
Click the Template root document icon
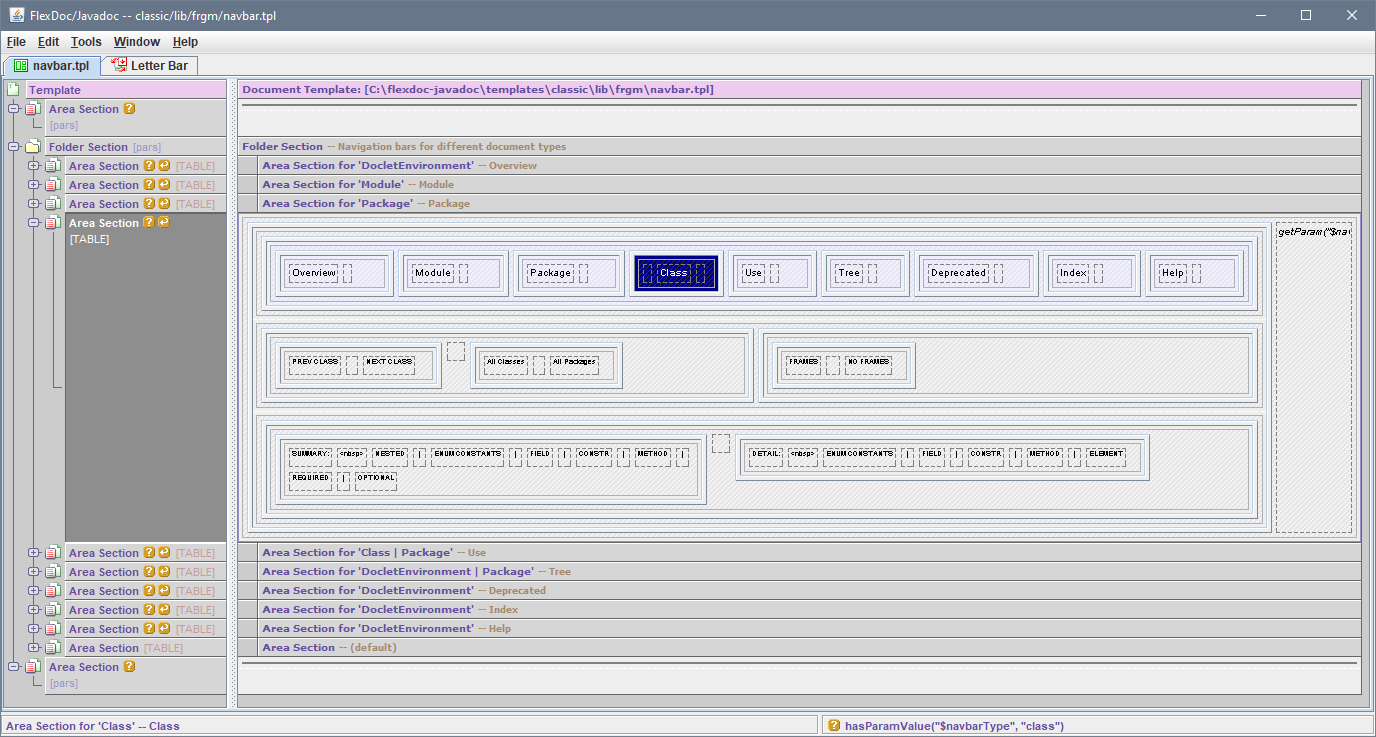click(x=14, y=90)
